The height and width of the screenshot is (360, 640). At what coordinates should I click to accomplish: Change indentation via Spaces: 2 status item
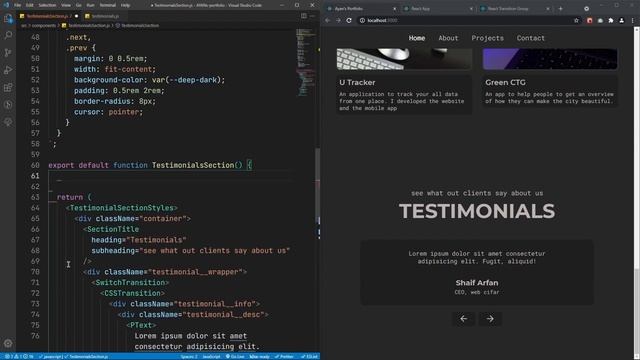click(189, 357)
